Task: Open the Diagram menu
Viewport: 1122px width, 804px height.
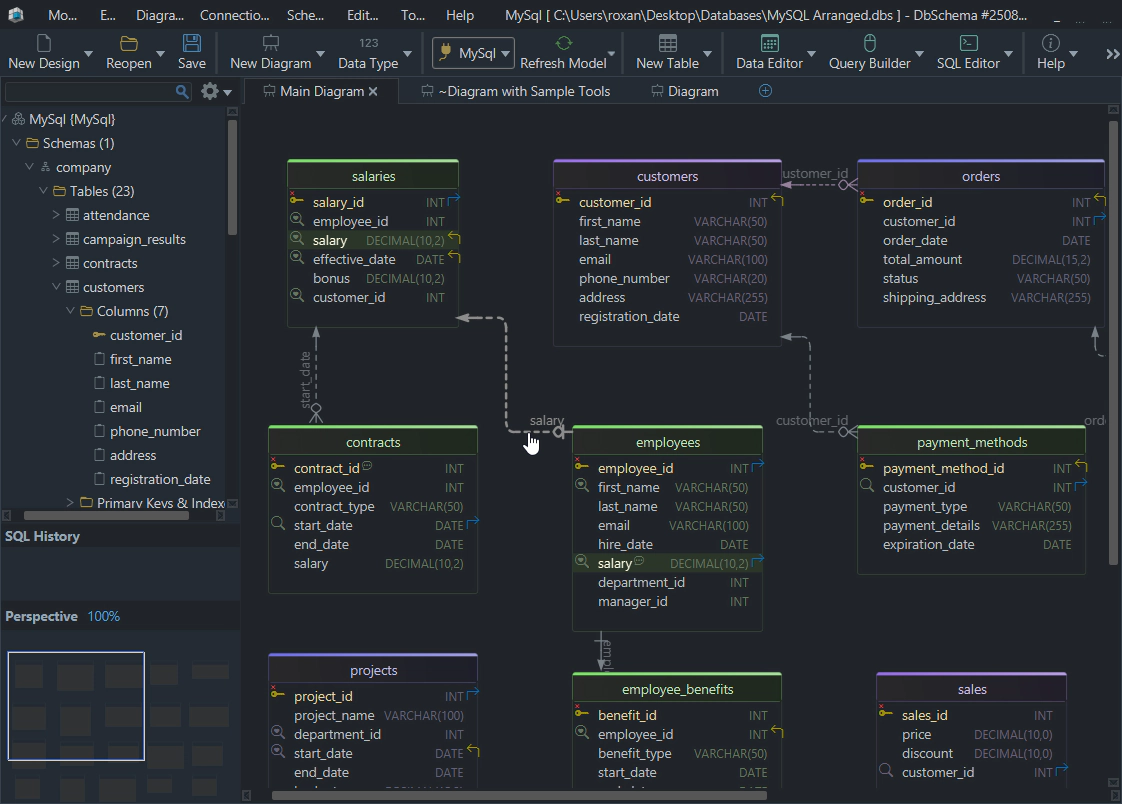Action: tap(160, 15)
